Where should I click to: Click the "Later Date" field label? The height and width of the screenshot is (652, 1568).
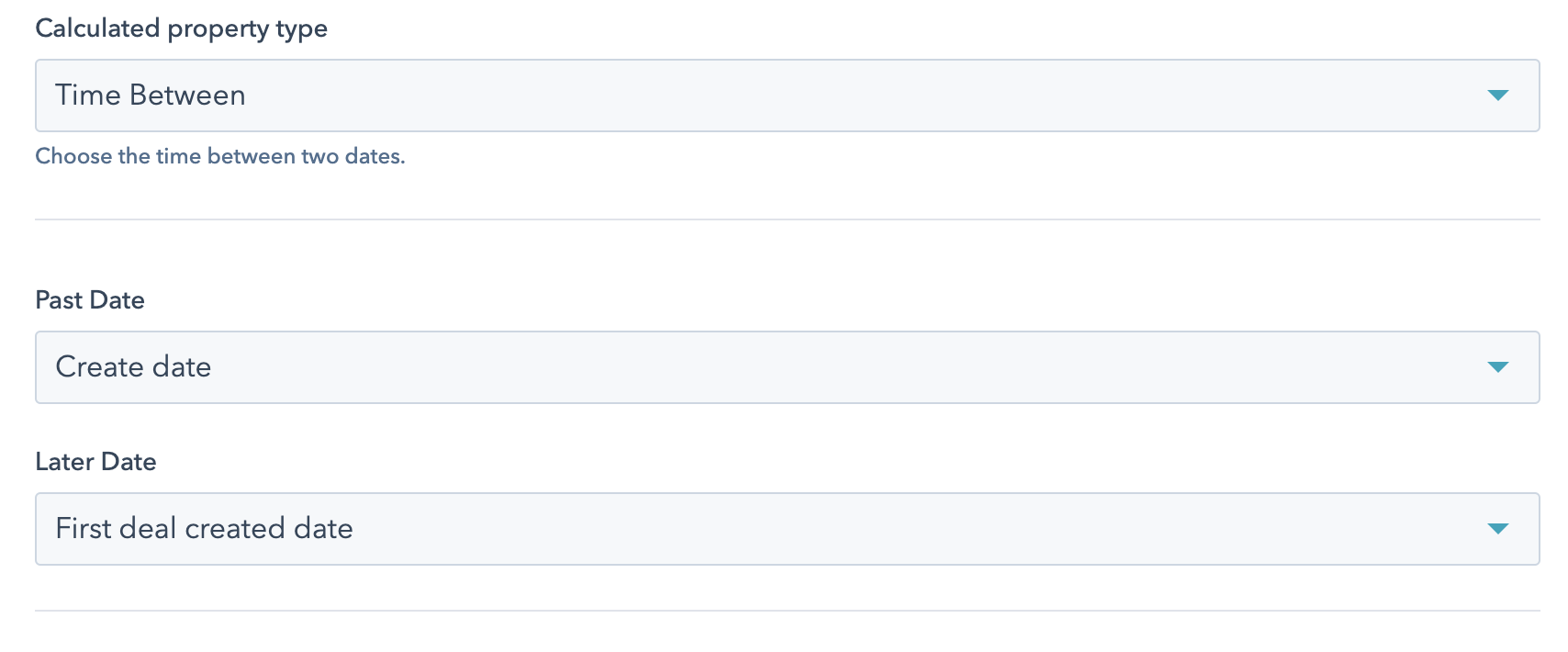click(95, 462)
